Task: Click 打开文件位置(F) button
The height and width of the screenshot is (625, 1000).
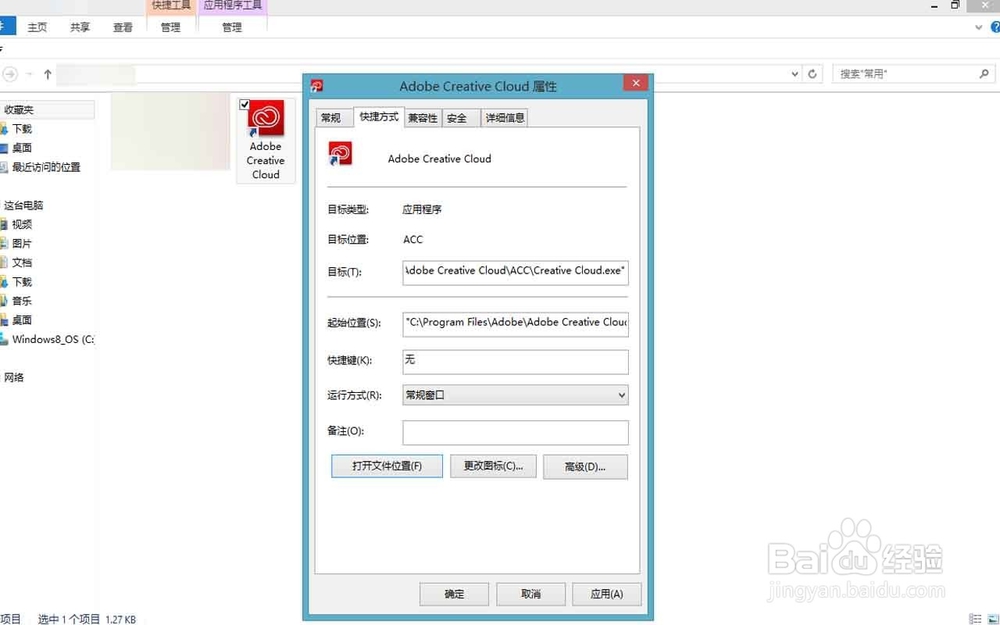Action: coord(387,466)
